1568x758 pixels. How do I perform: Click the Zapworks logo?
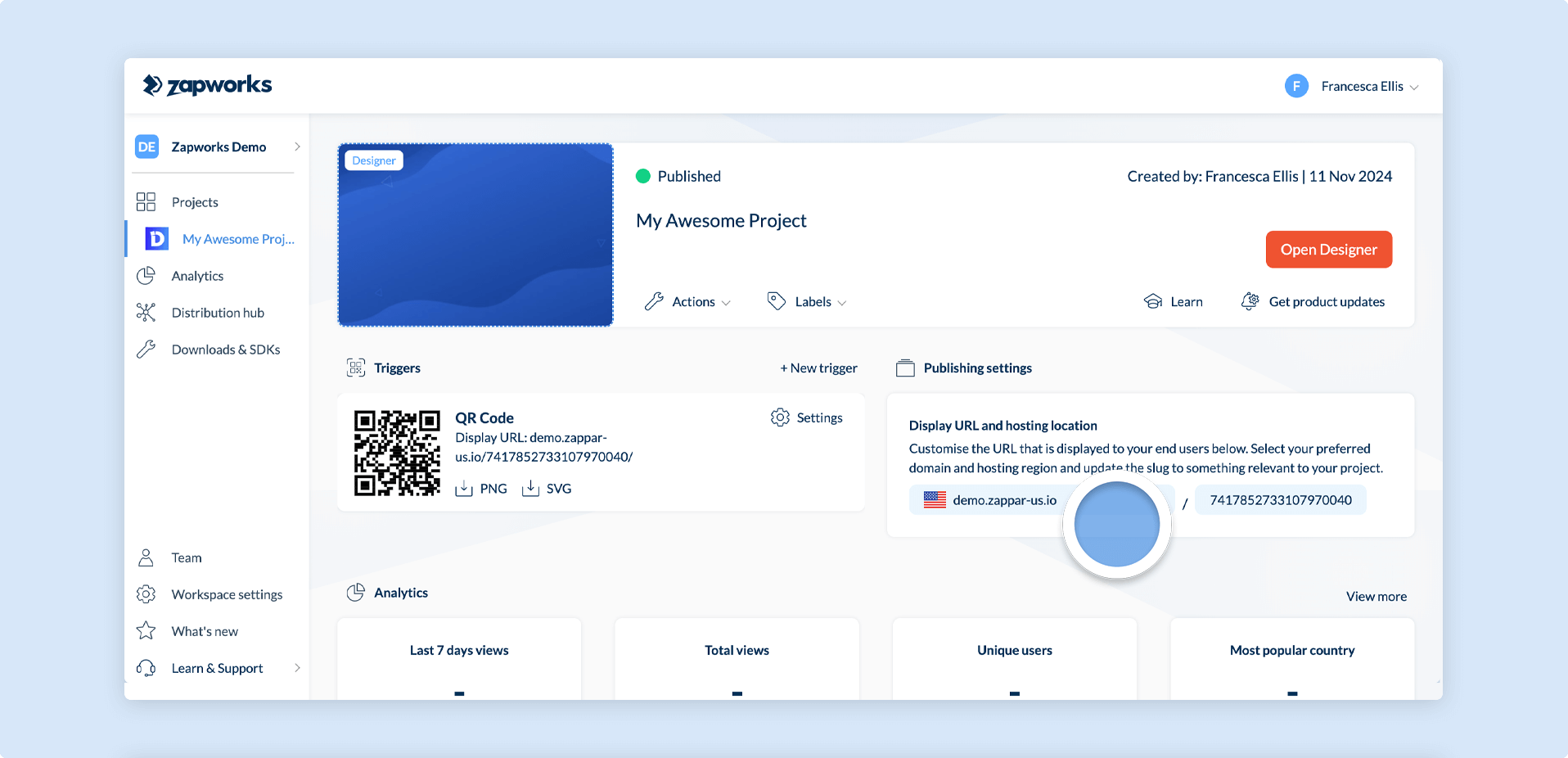point(207,85)
